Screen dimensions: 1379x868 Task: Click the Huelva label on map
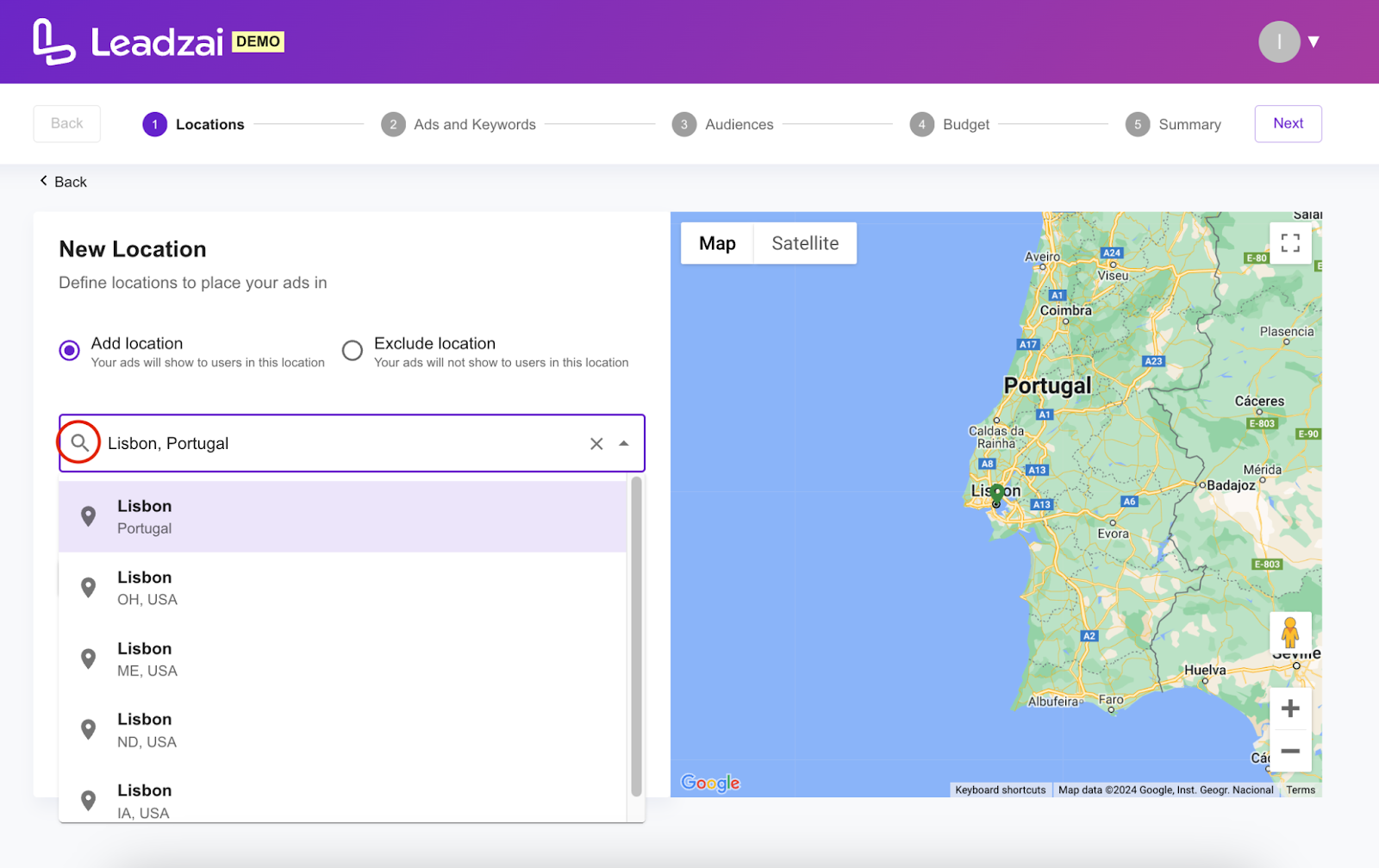tap(1205, 670)
